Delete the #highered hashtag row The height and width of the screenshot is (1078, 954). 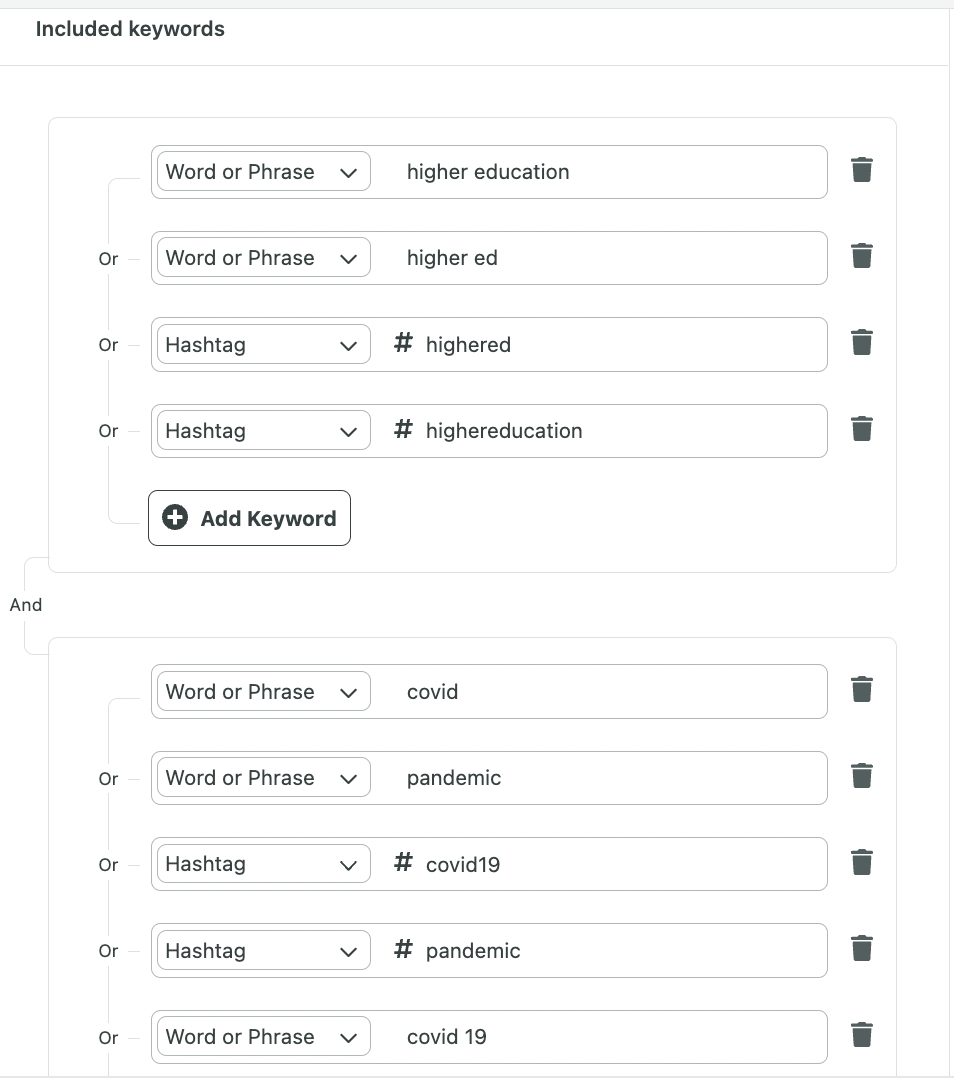pos(861,342)
